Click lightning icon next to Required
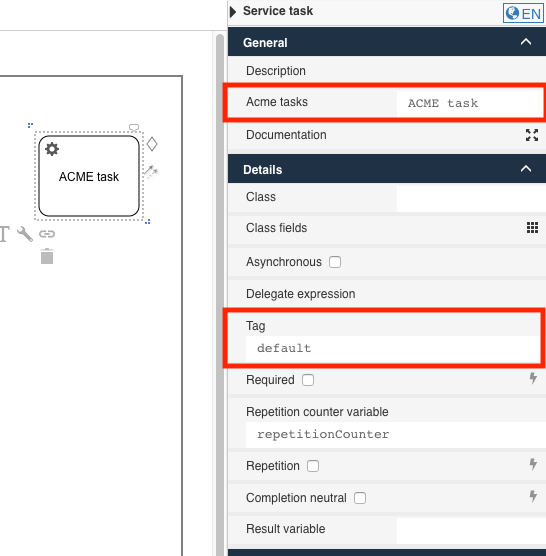The height and width of the screenshot is (556, 546). [x=533, y=378]
